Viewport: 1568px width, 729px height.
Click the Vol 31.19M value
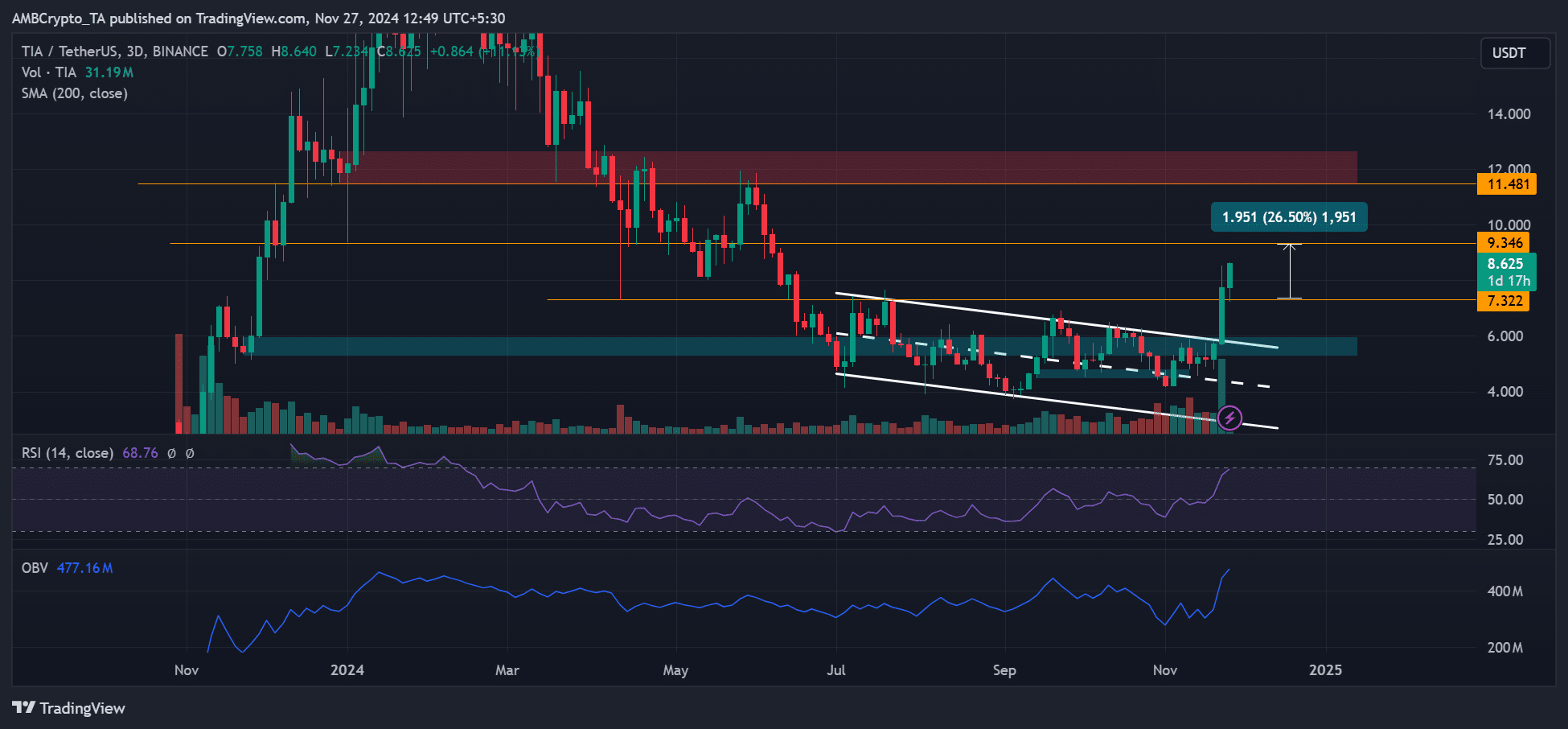point(109,72)
